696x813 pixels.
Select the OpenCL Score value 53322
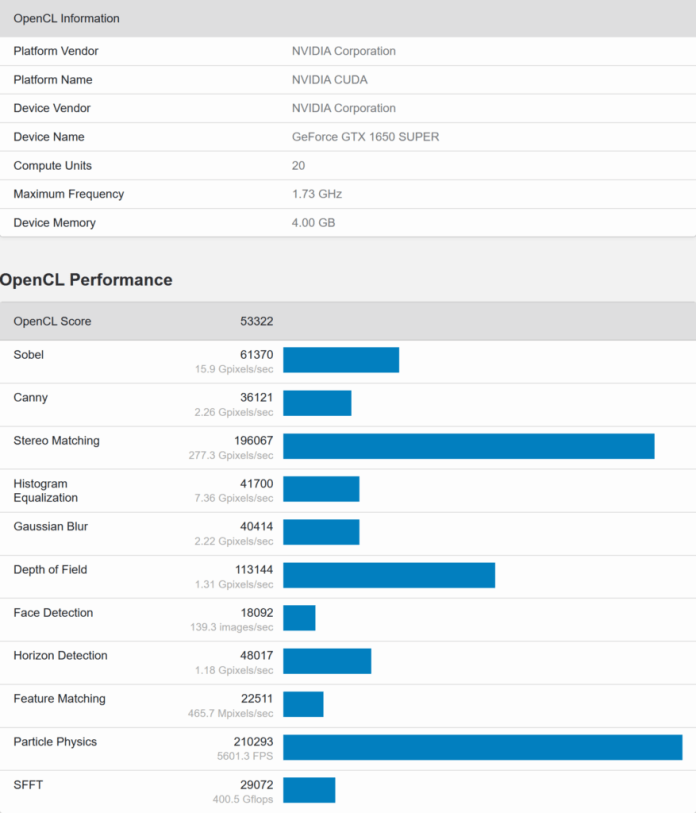point(256,321)
